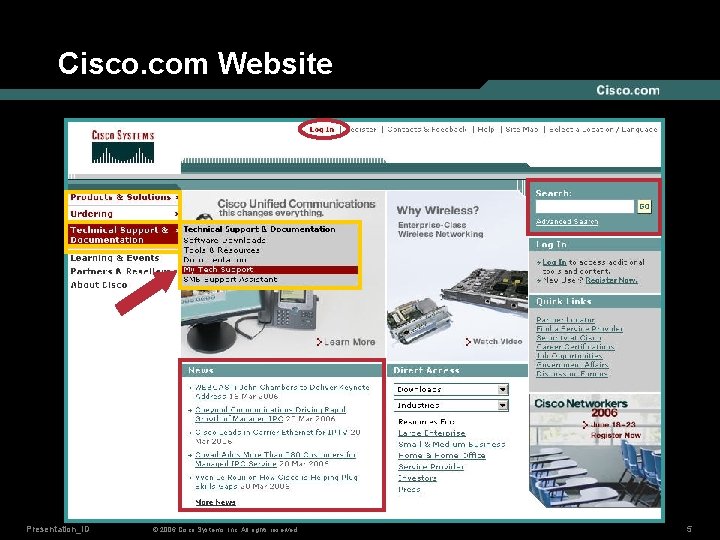Image resolution: width=720 pixels, height=540 pixels.
Task: Click the Why Wireless banner image
Action: (457, 276)
